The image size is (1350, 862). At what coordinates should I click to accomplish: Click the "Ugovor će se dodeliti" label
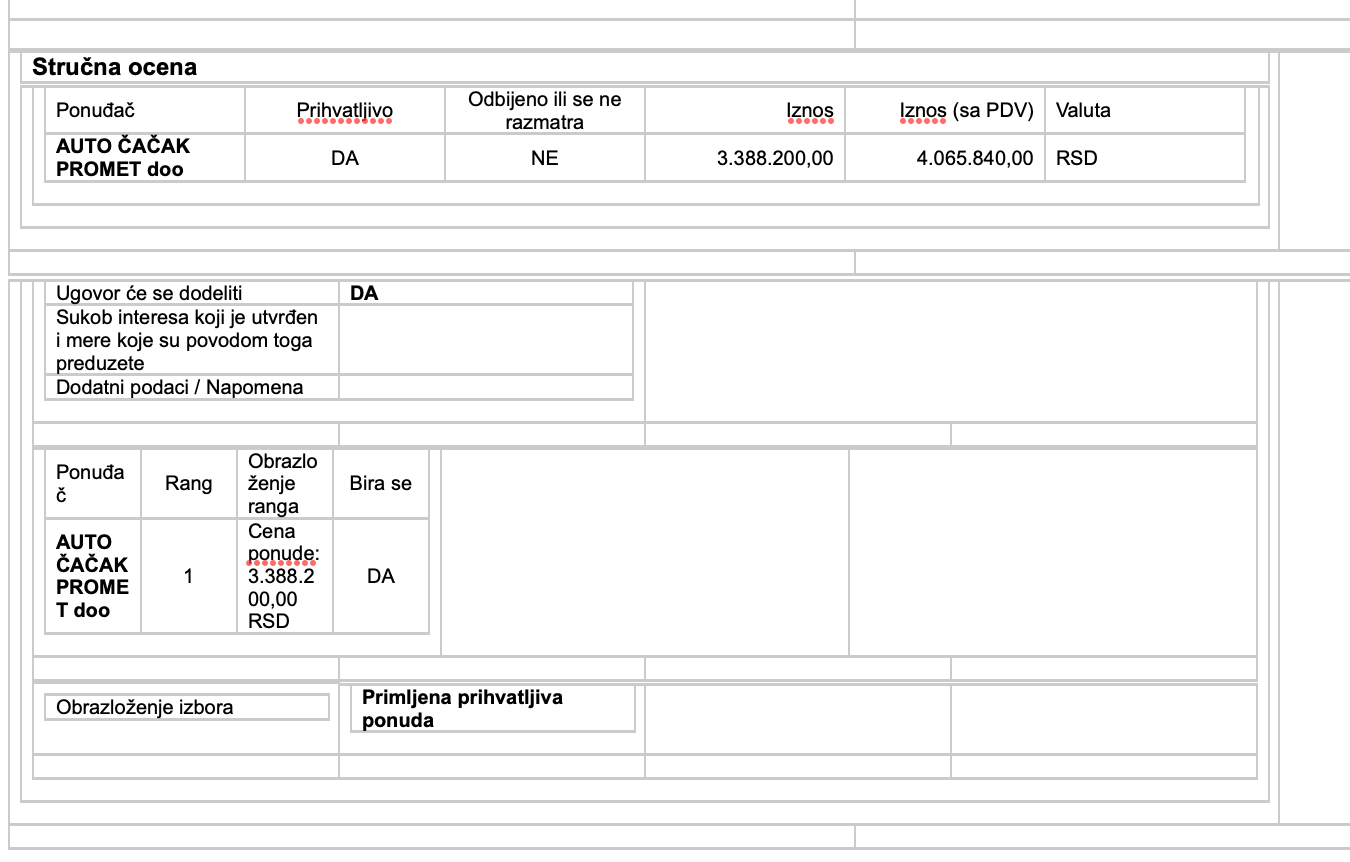(149, 293)
